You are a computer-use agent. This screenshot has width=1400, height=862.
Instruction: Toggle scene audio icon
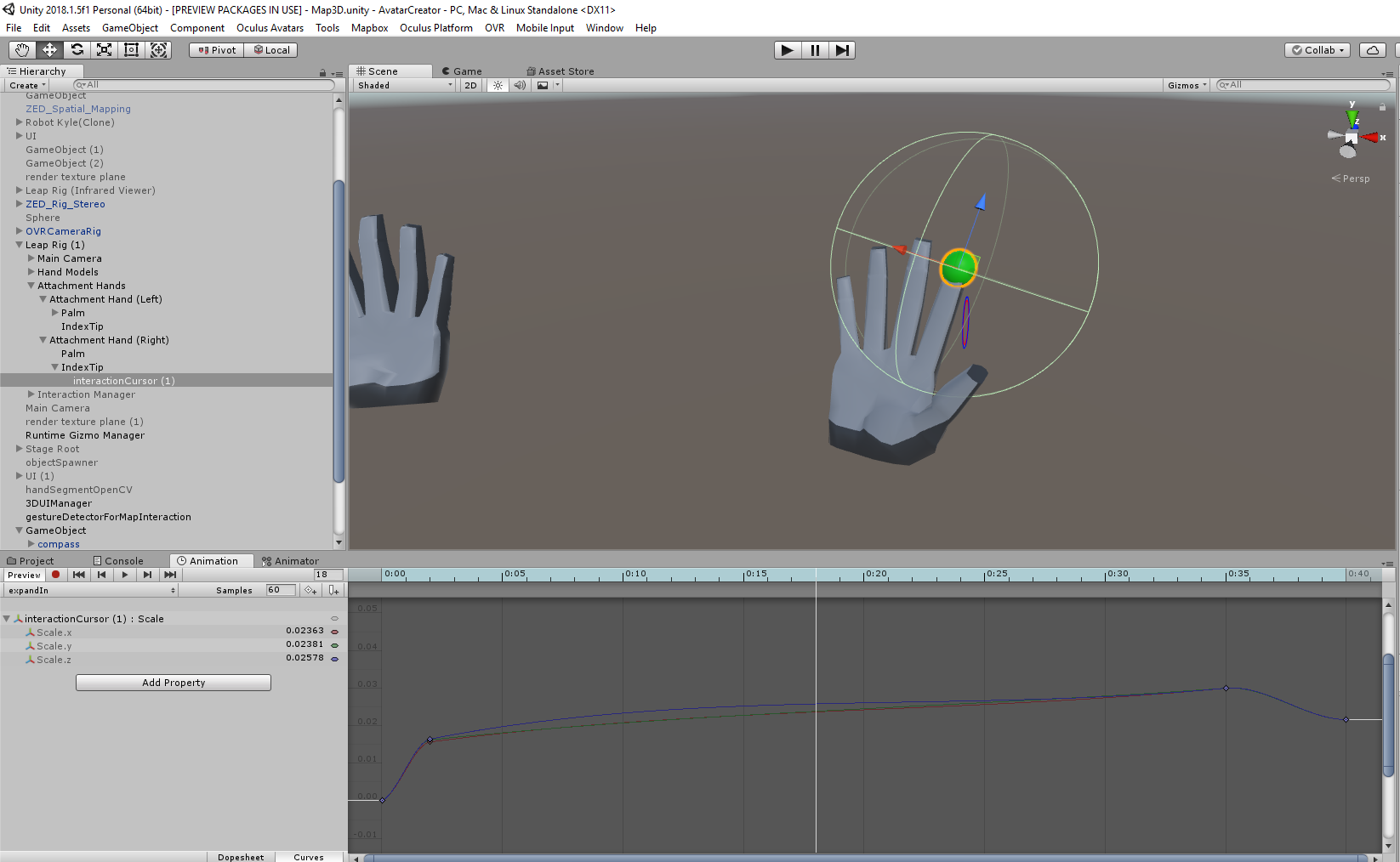pos(520,85)
